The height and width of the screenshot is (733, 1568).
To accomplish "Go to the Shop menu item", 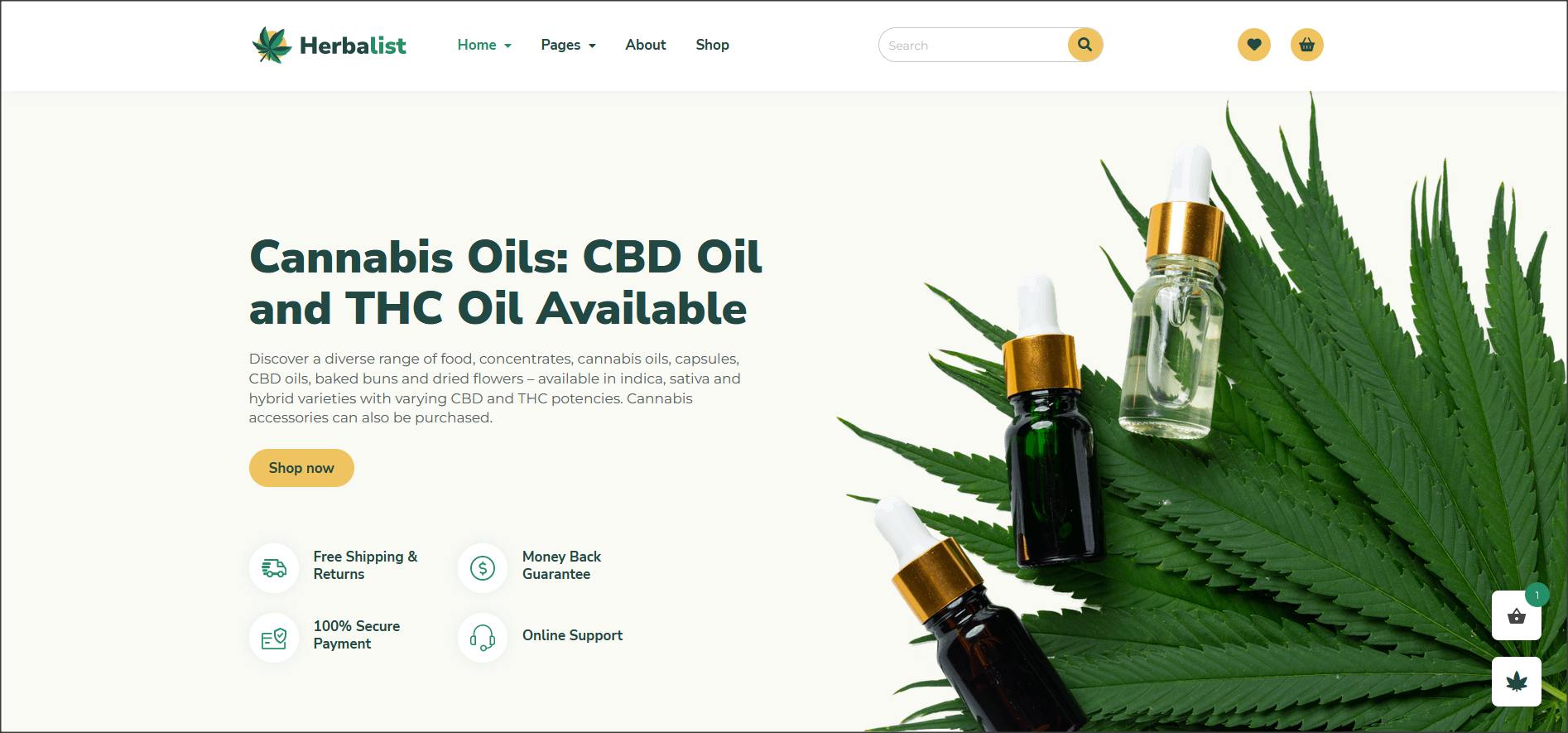I will (x=712, y=45).
